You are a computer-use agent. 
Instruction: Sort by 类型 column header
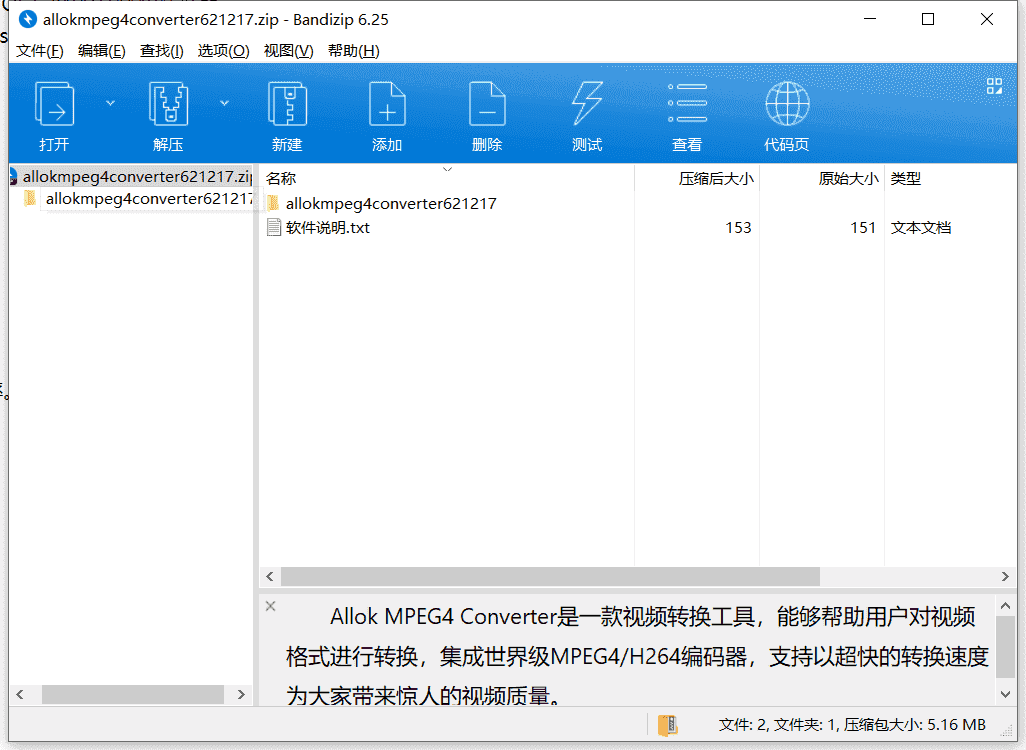point(906,179)
